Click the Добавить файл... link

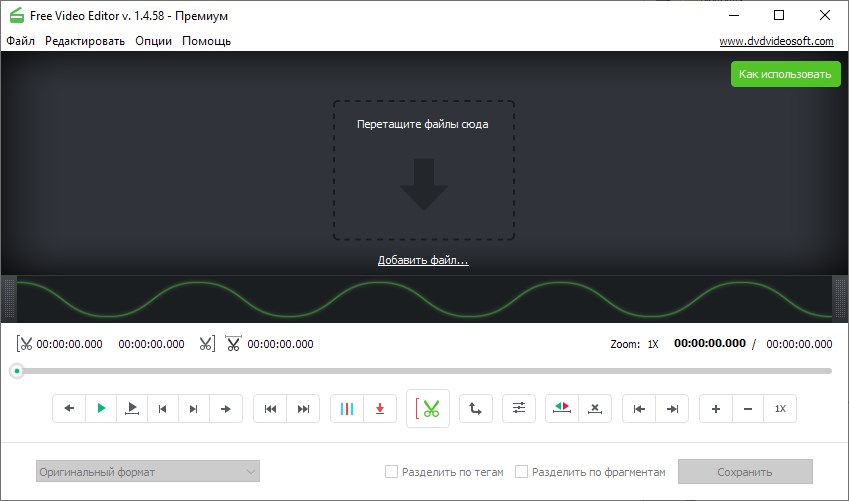click(x=423, y=261)
